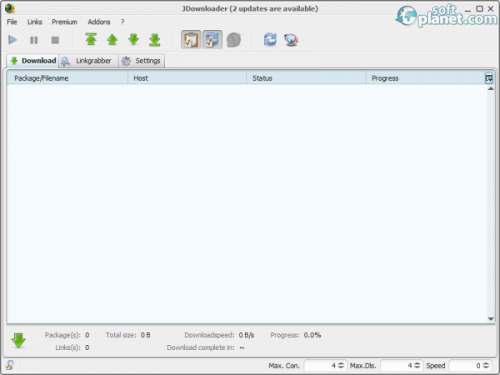Image resolution: width=500 pixels, height=375 pixels.
Task: Move selection up one position
Action: 112,39
